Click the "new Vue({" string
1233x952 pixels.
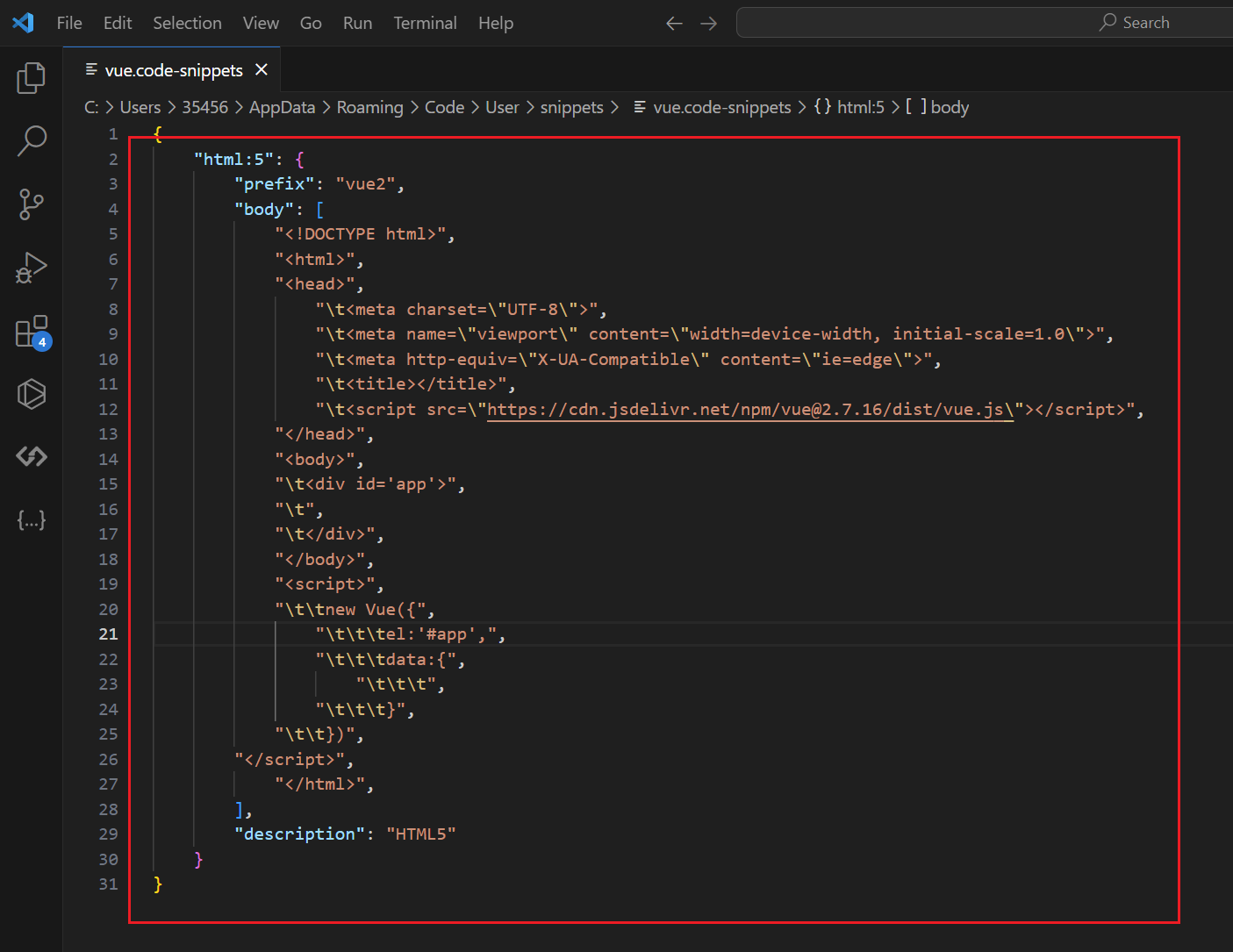coord(350,609)
